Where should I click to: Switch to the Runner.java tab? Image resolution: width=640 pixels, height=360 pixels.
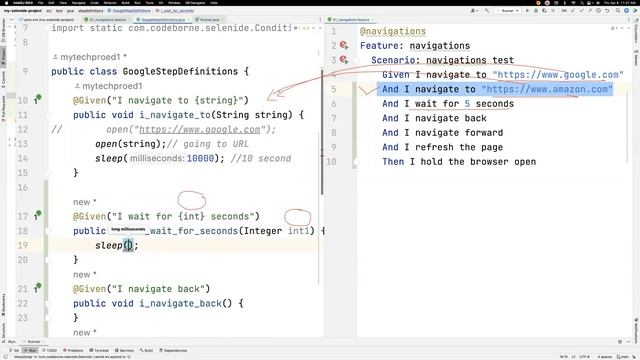click(x=209, y=20)
